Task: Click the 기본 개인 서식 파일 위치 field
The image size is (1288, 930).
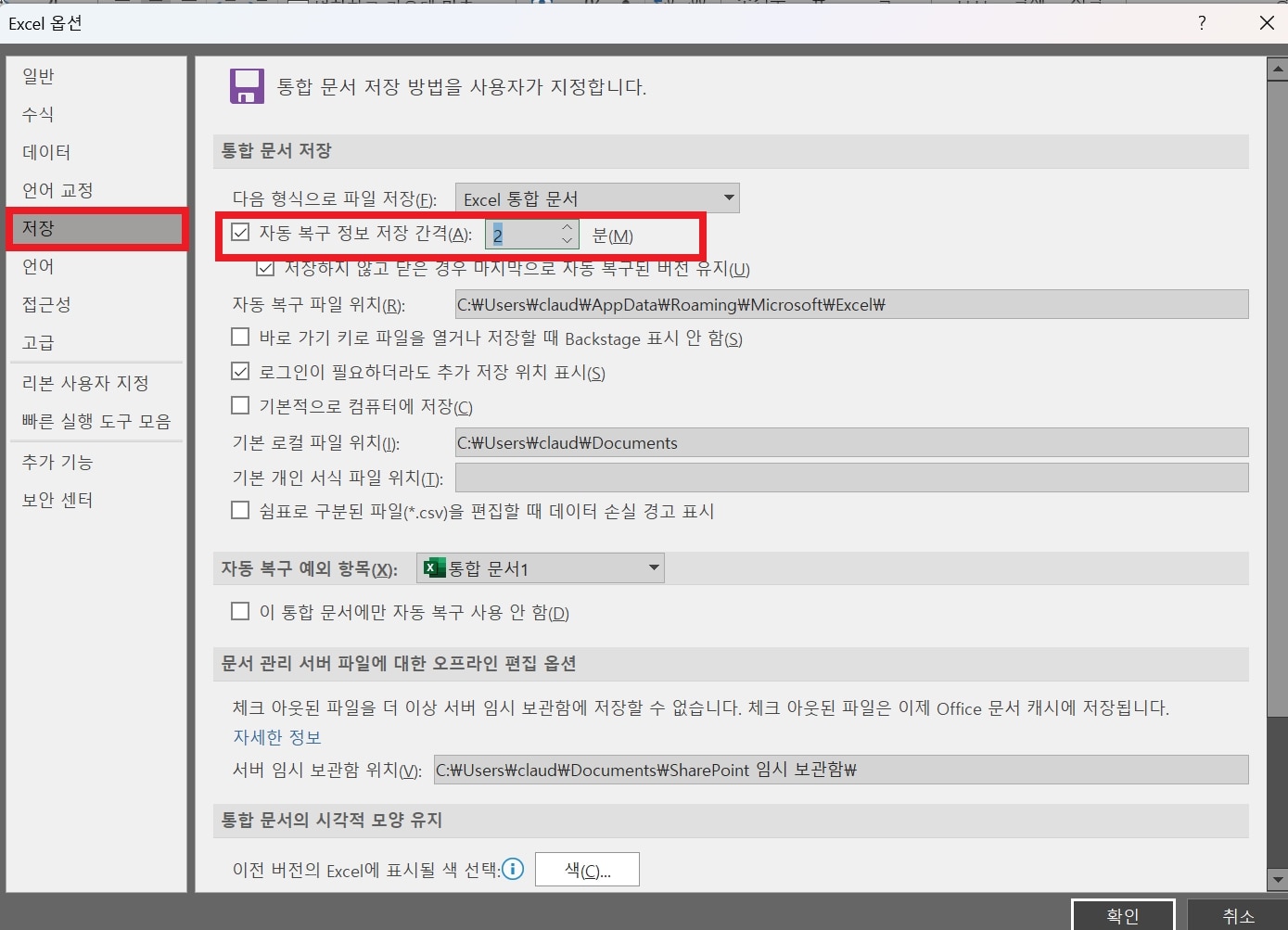Action: pyautogui.click(x=851, y=478)
